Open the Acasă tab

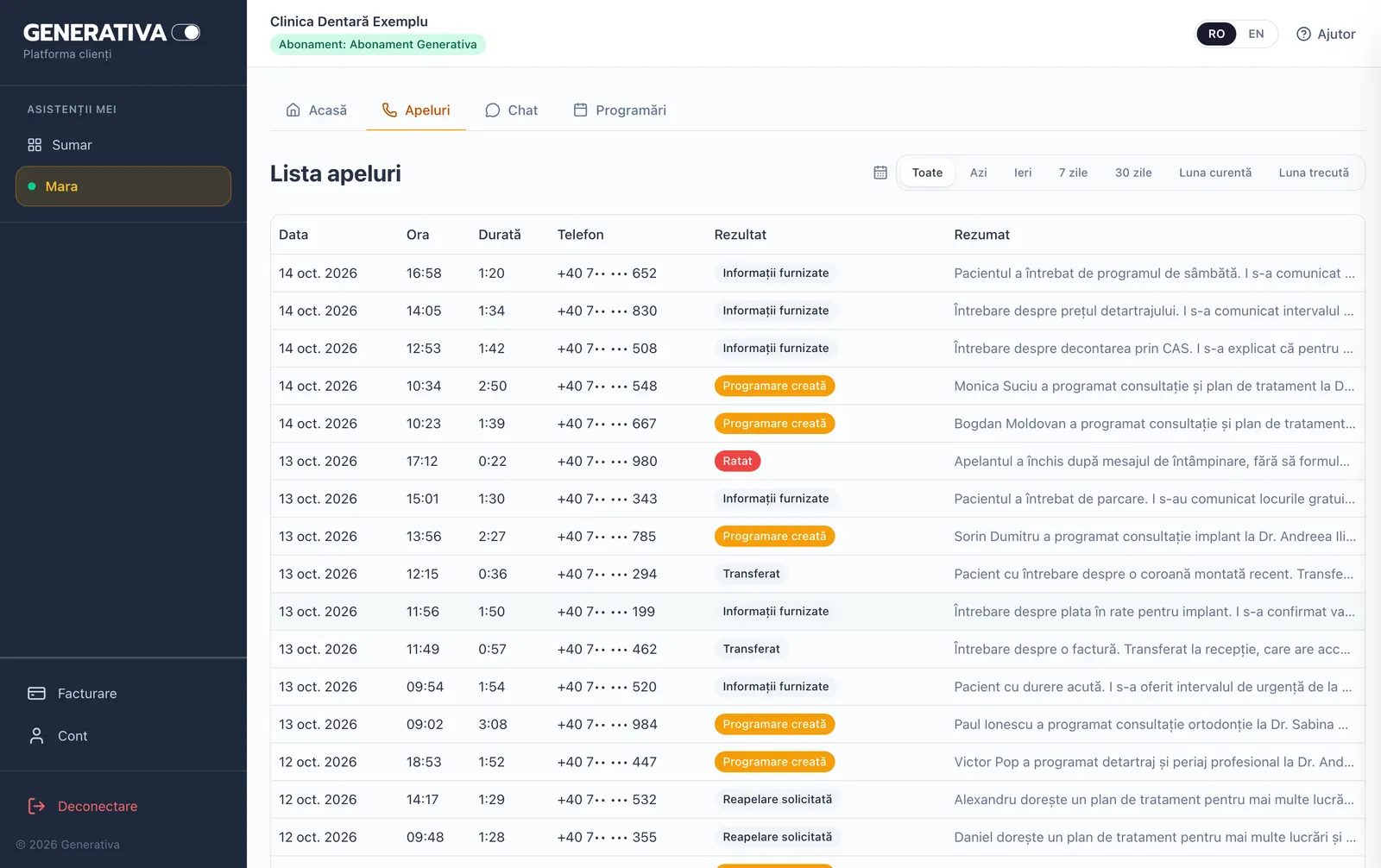(x=316, y=110)
